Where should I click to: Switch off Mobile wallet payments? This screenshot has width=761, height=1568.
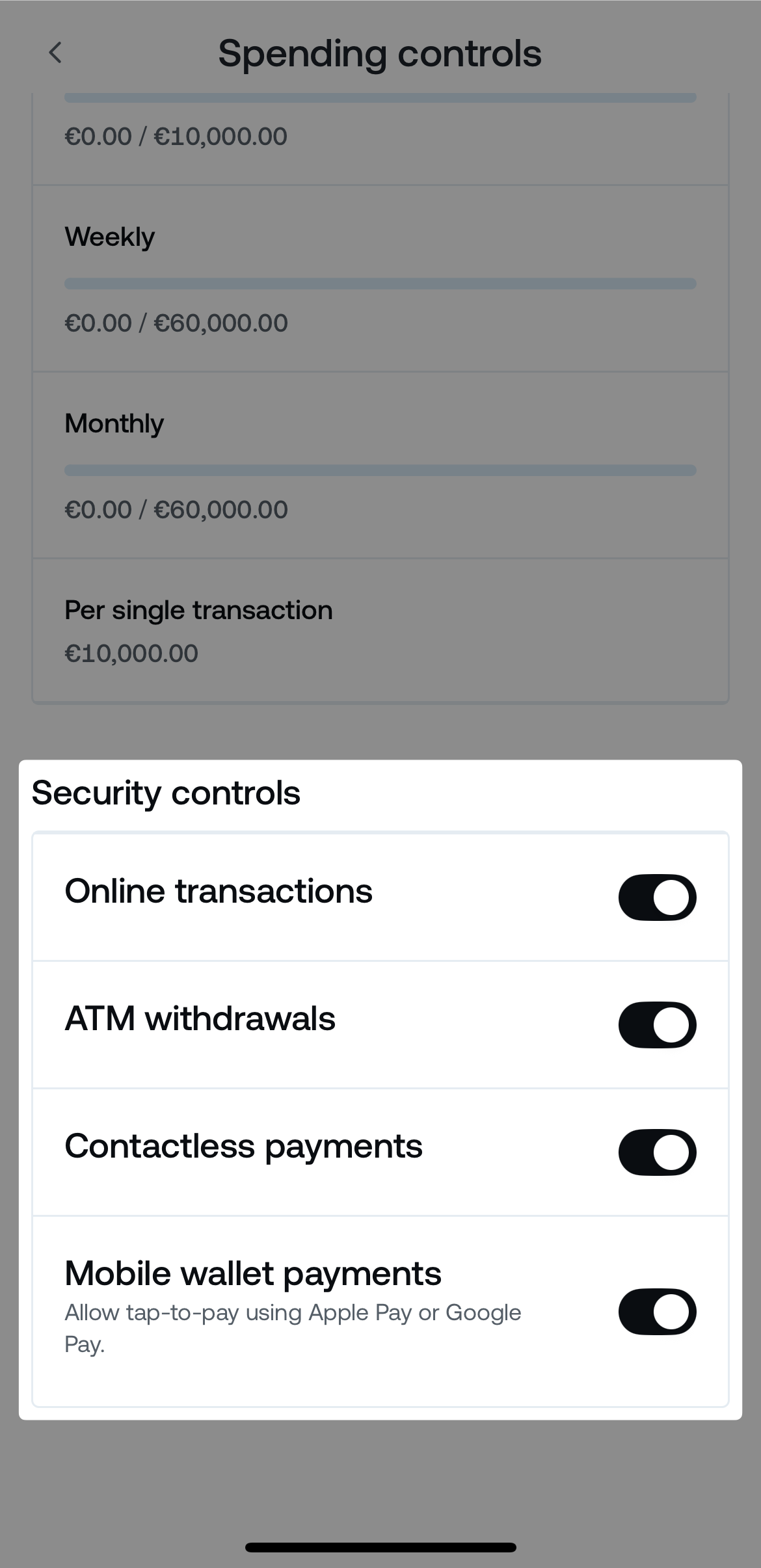(657, 1311)
